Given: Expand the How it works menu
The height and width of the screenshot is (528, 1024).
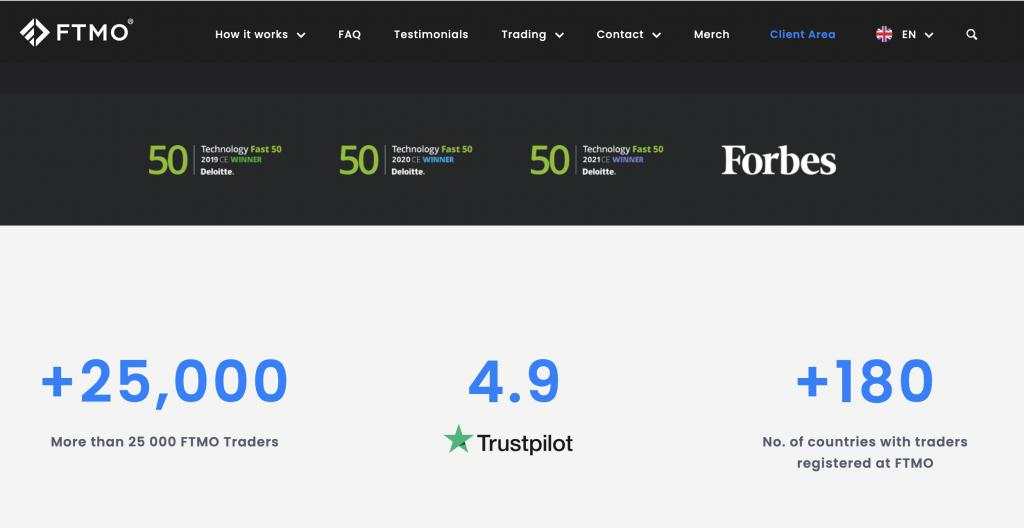Looking at the screenshot, I should (x=260, y=35).
